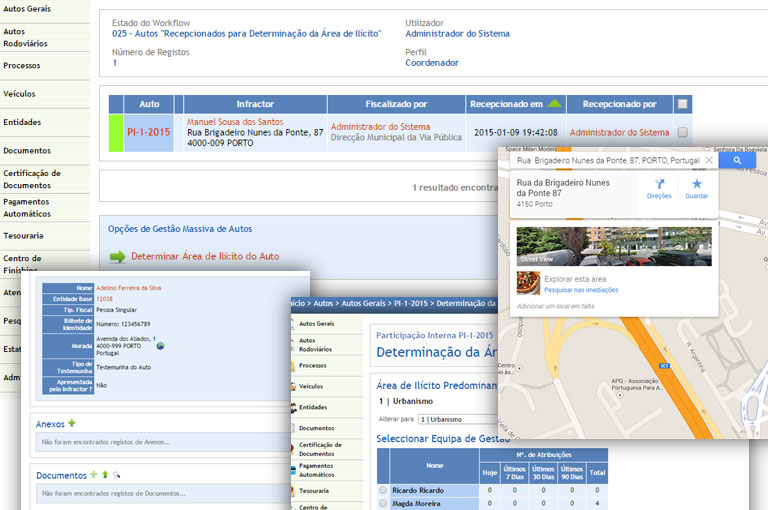Click Determinar Área de Ilícito do Auto link
768x510 pixels.
point(205,256)
